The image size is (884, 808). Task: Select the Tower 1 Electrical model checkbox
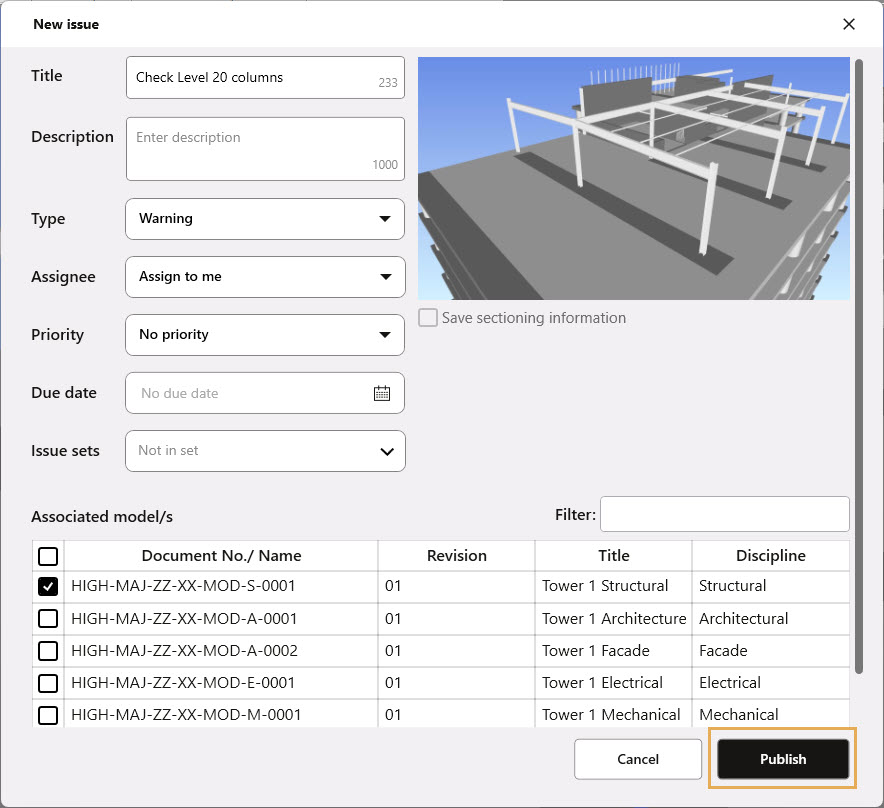pos(48,683)
